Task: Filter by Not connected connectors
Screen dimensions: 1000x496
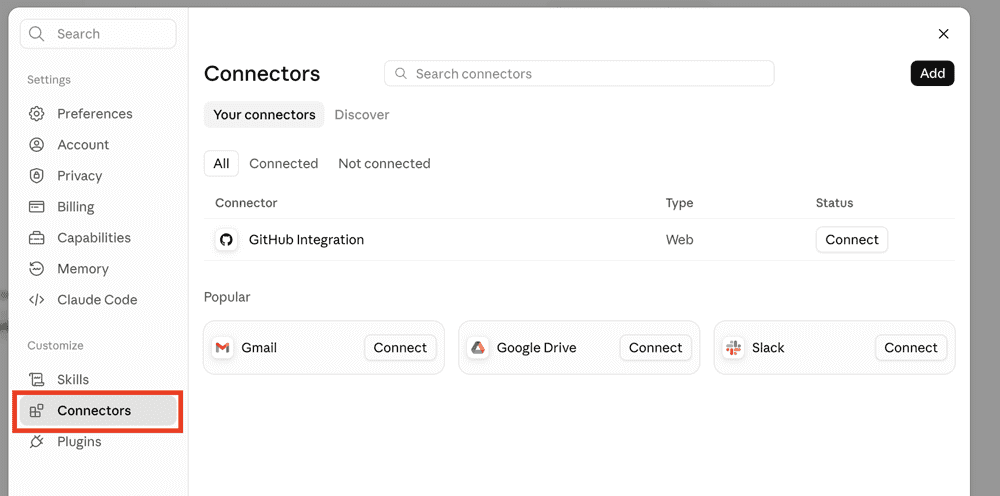Action: click(384, 164)
